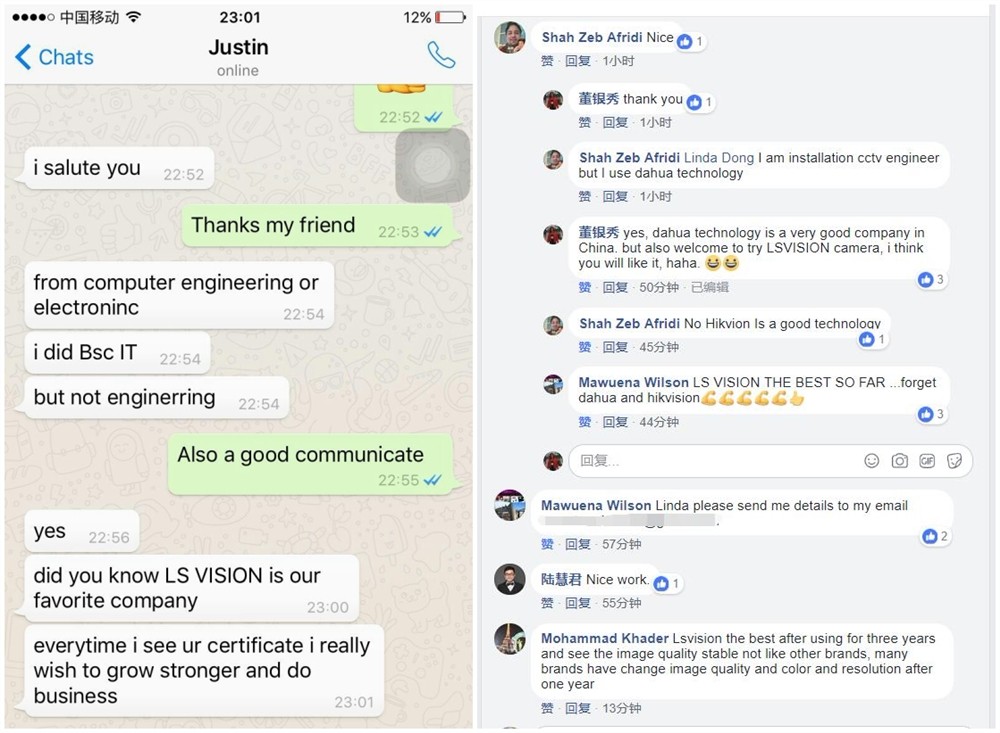Open the emoji picker in reply box
This screenshot has height=733, width=1000.
click(871, 461)
